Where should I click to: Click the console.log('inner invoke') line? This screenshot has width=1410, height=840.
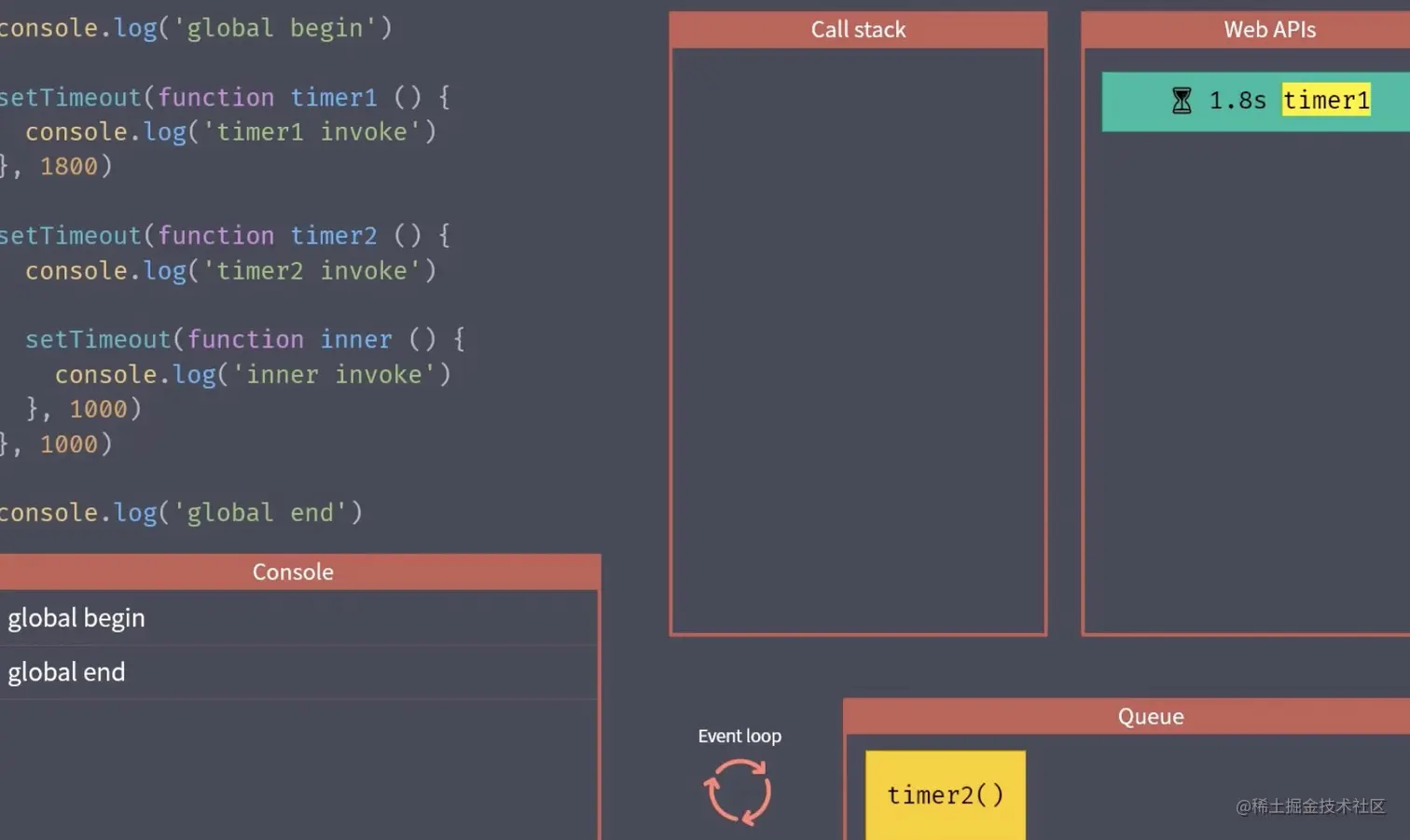pyautogui.click(x=253, y=374)
